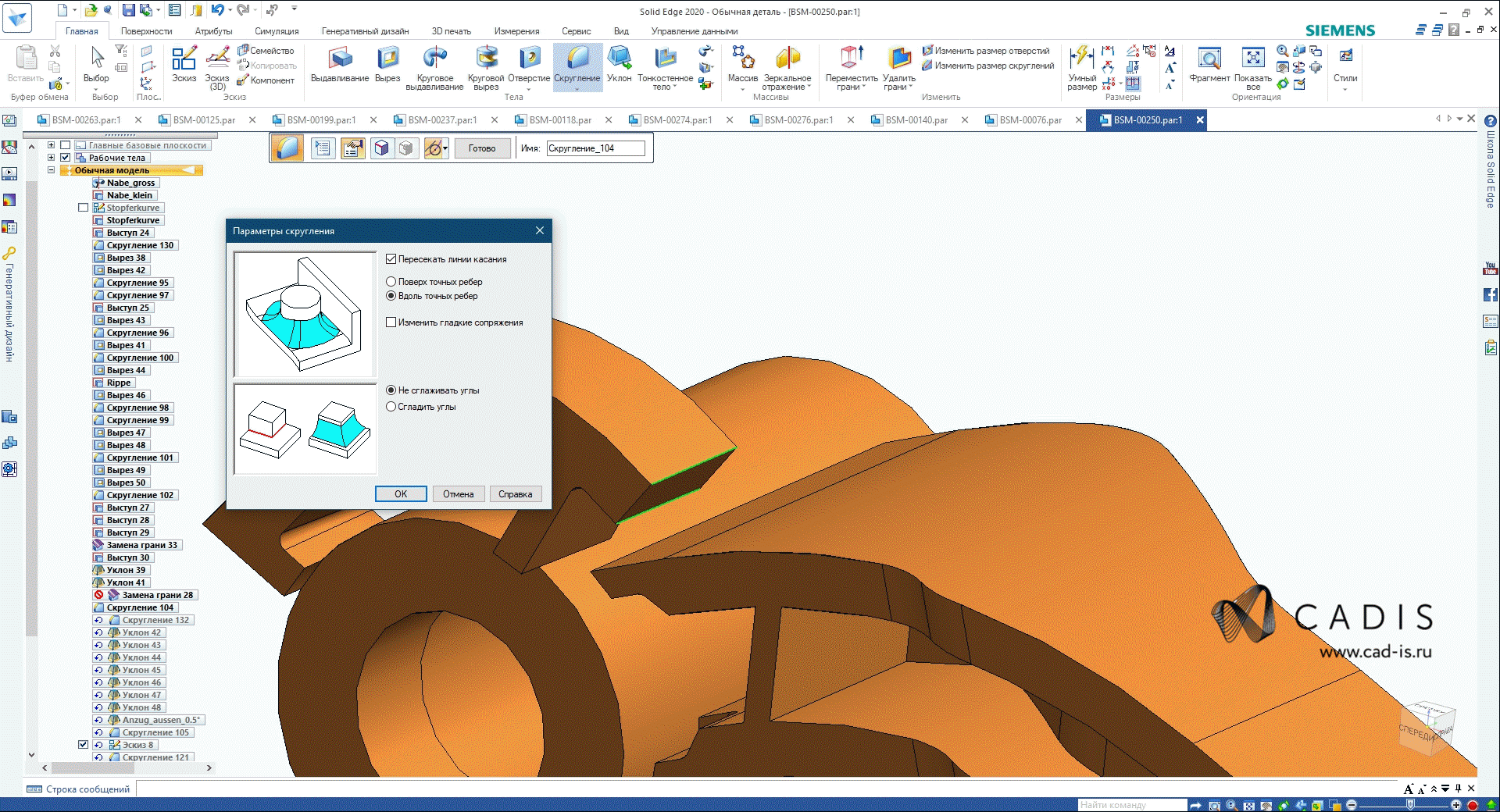
Task: Click the Имя field showing Скругление_104
Action: (x=595, y=148)
